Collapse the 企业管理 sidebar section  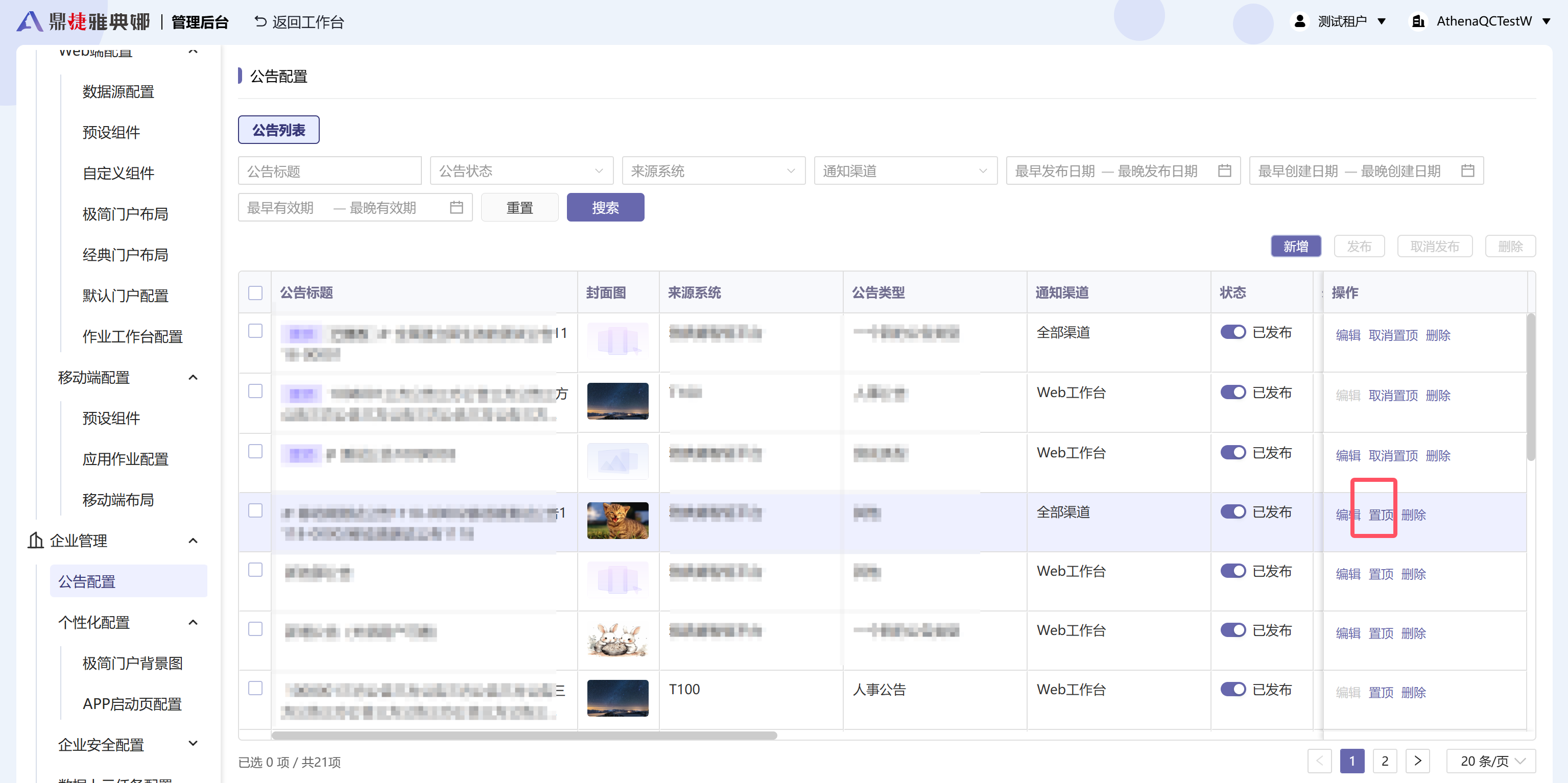(x=193, y=540)
